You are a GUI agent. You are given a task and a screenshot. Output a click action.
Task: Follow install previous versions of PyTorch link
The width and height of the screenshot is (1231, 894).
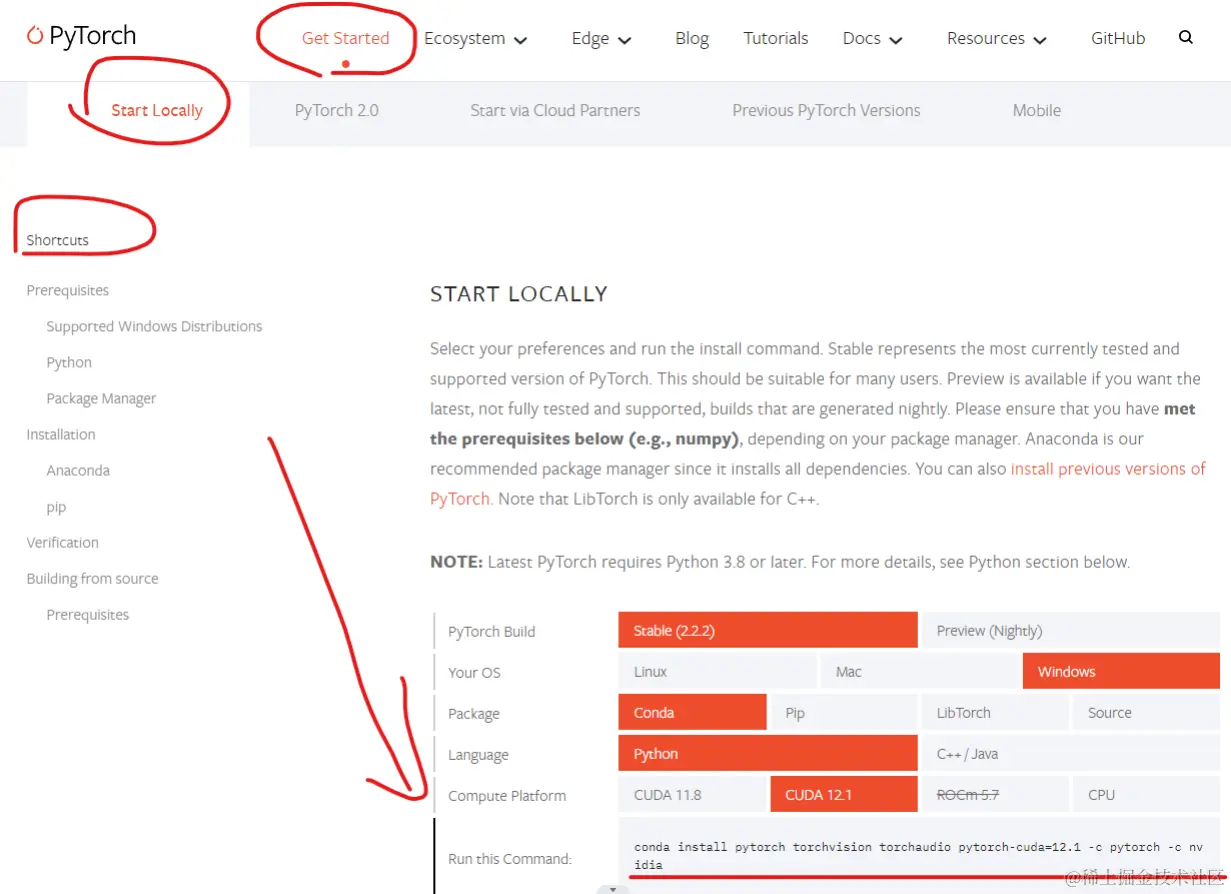click(1108, 468)
